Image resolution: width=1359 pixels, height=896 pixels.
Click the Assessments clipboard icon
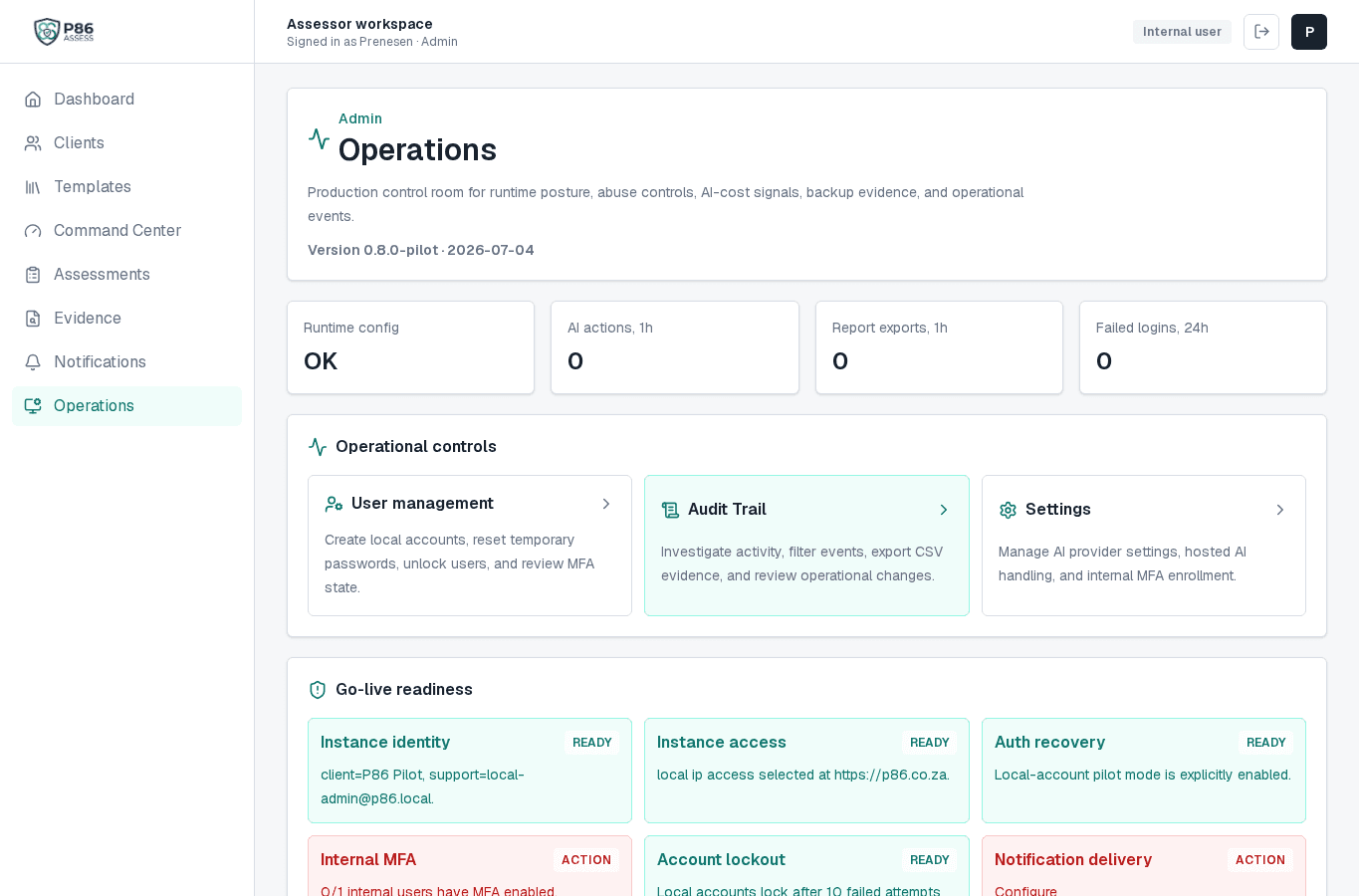(x=33, y=275)
